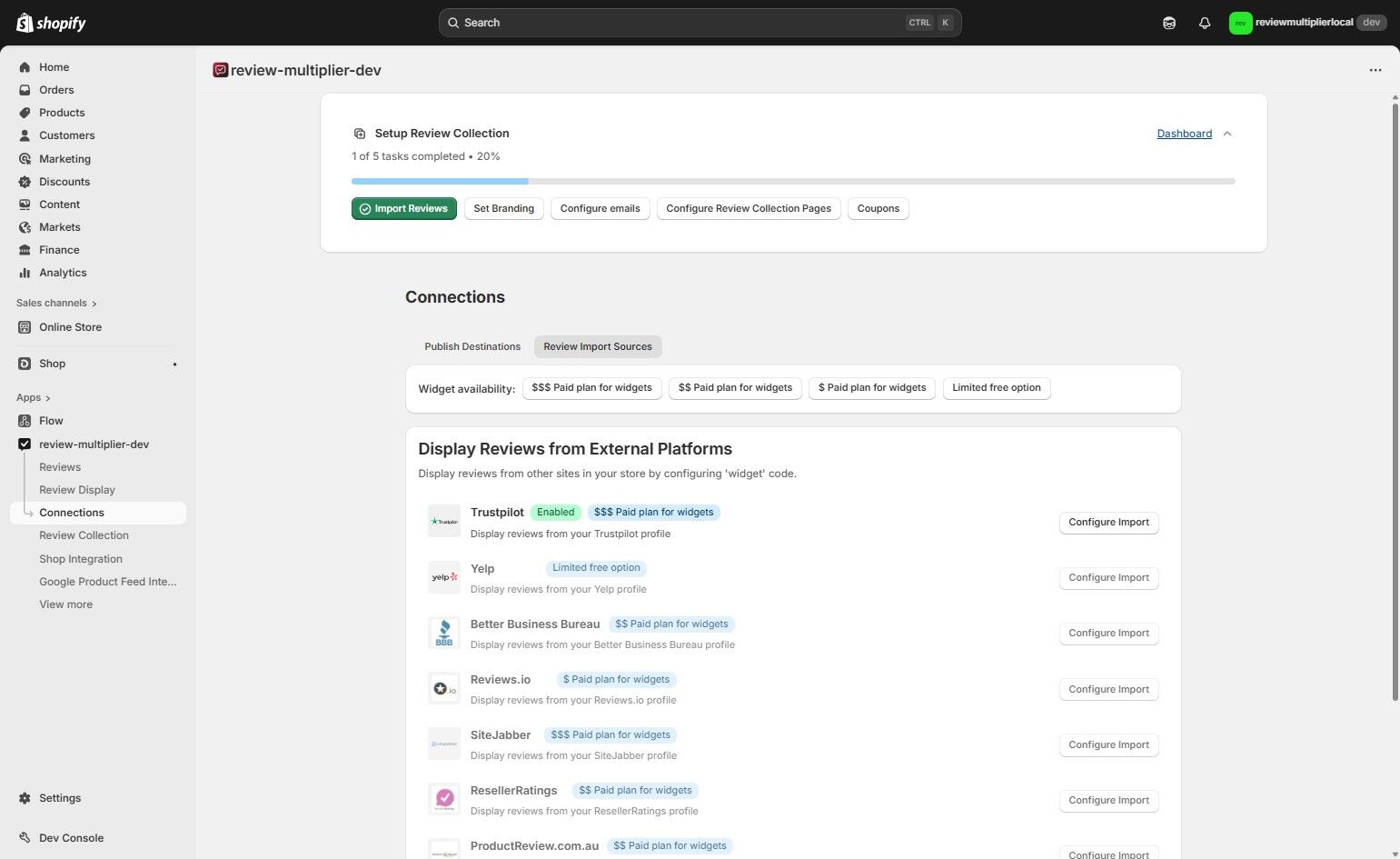The image size is (1400, 859).
Task: Expand the Sales channels section
Action: pyautogui.click(x=56, y=304)
